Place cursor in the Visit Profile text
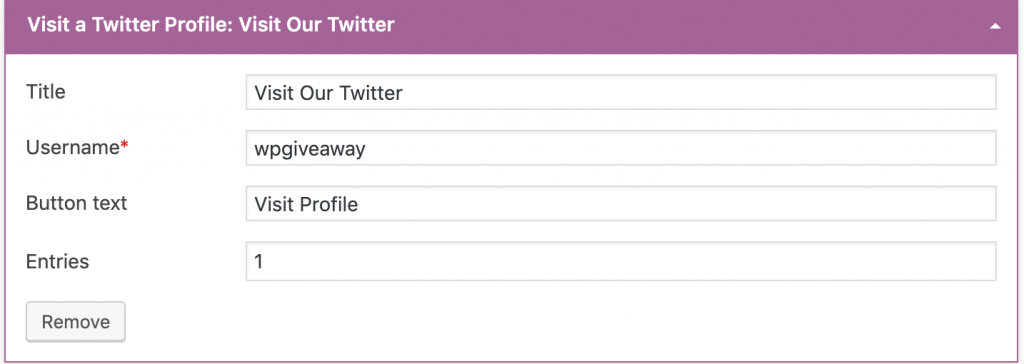Screen dimensions: 1024x364 click(306, 205)
